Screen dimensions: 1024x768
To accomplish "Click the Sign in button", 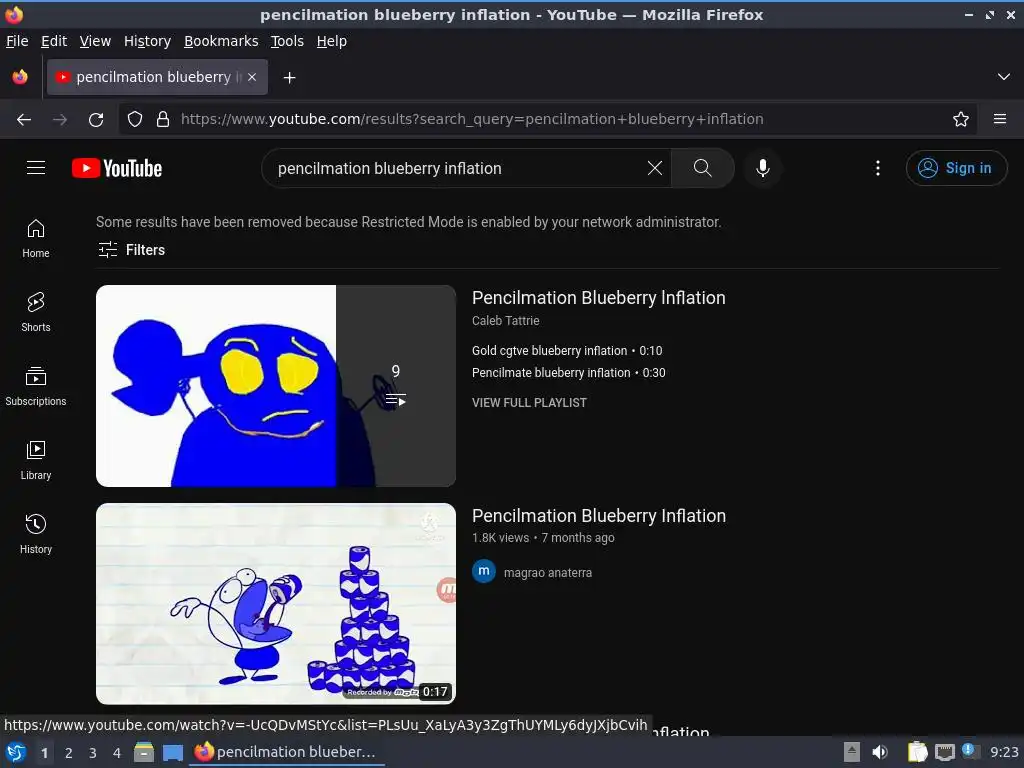I will 956,168.
